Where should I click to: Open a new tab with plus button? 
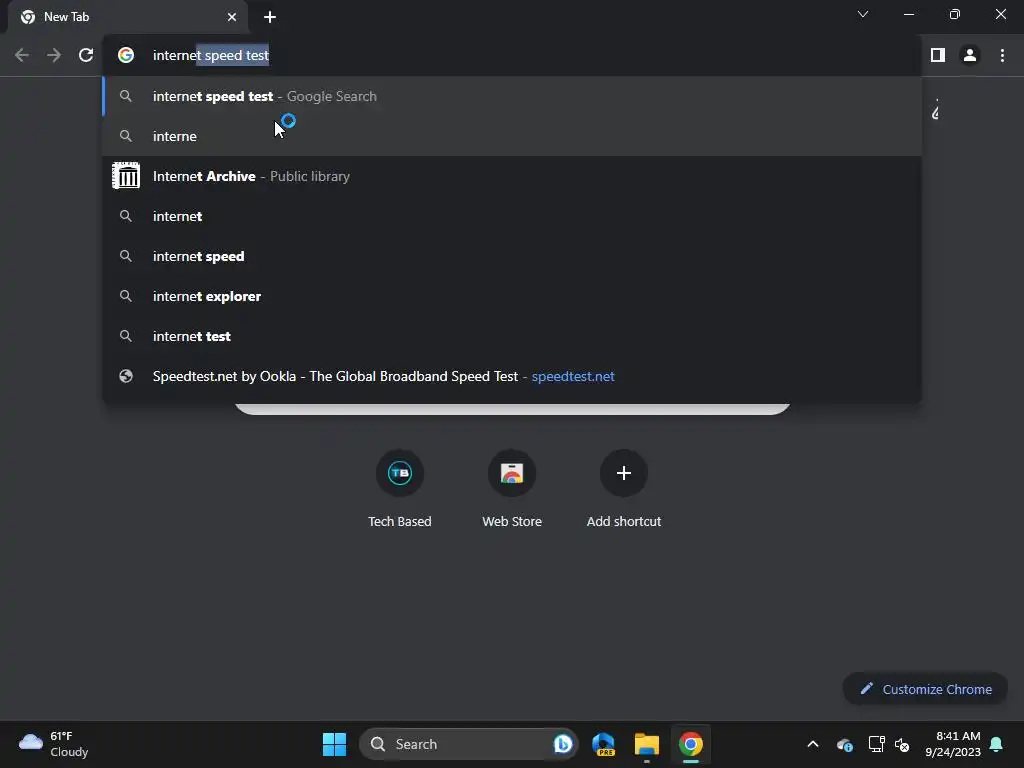(x=270, y=17)
